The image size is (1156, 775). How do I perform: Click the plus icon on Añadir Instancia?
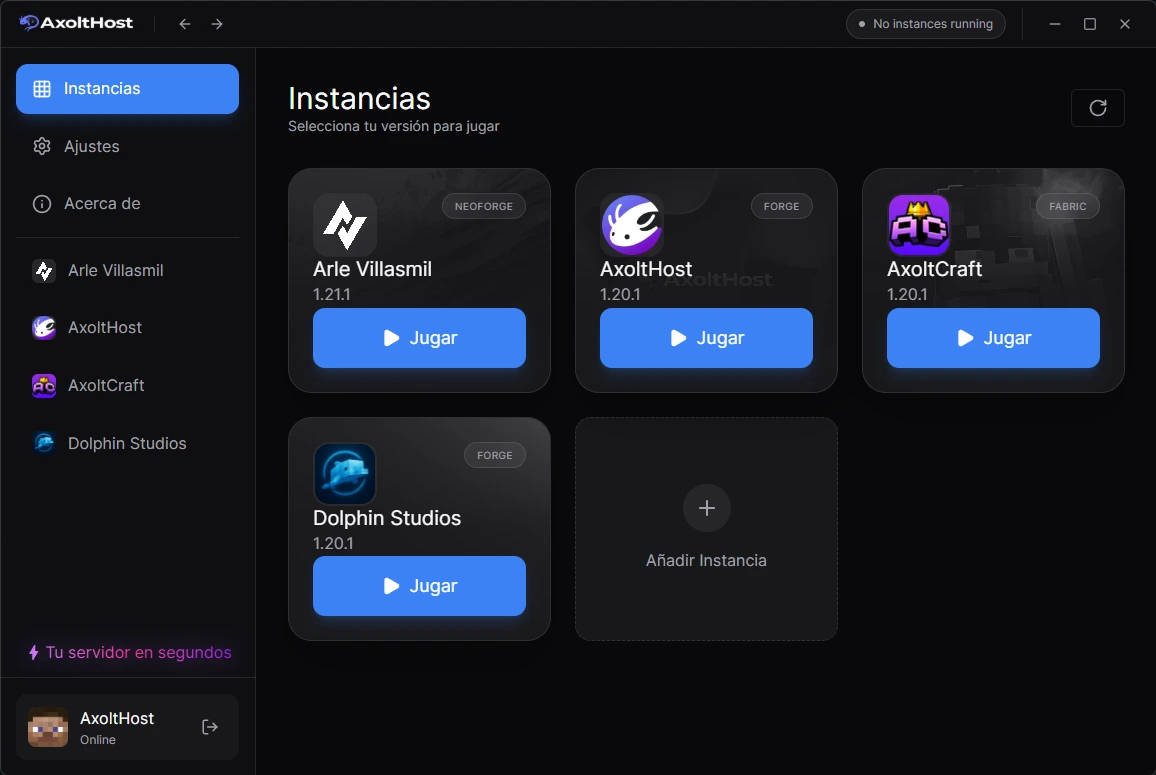click(706, 508)
